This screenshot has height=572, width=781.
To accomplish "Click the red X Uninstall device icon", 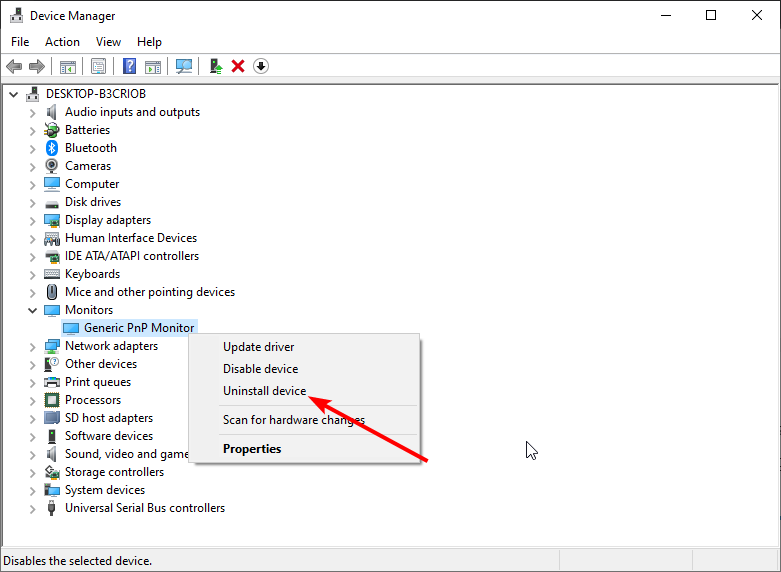I will click(x=238, y=66).
